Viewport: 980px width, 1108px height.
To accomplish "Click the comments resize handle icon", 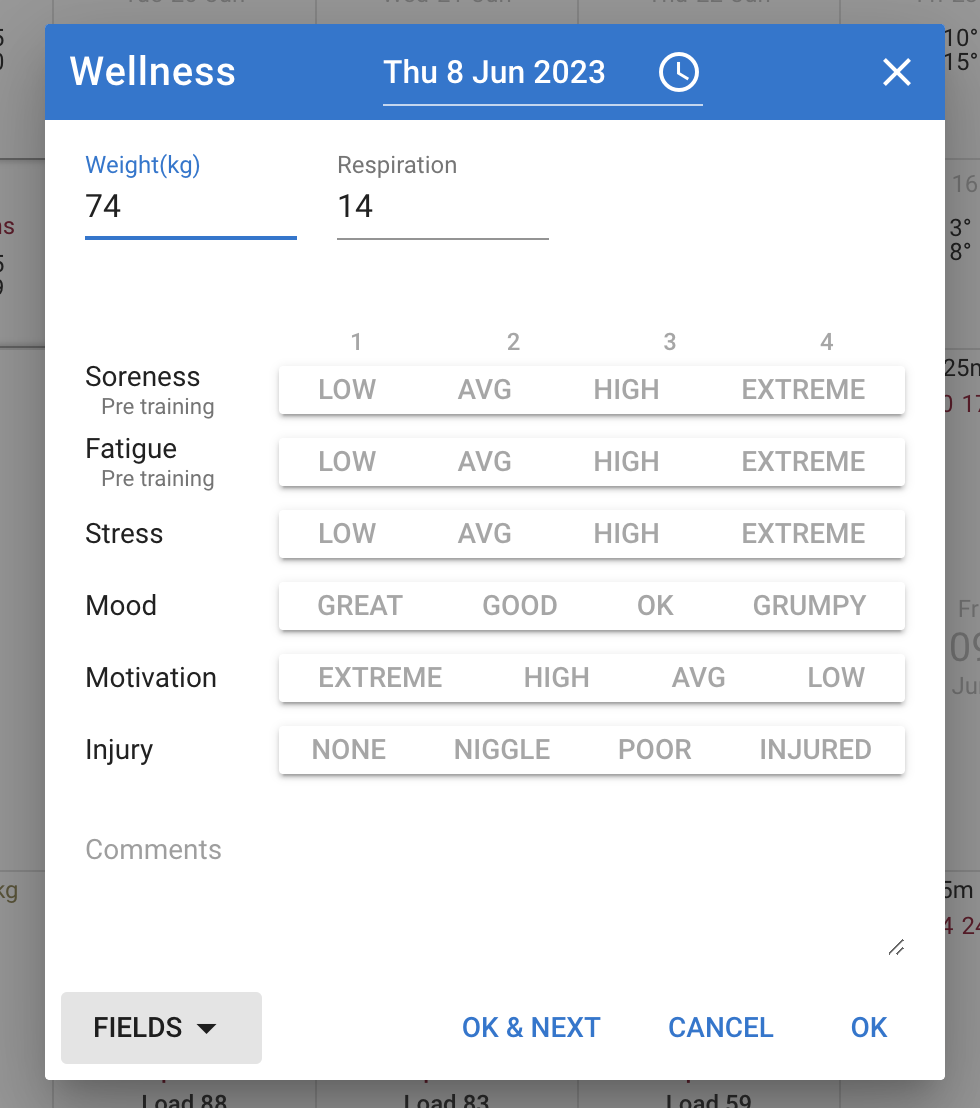I will pyautogui.click(x=896, y=947).
